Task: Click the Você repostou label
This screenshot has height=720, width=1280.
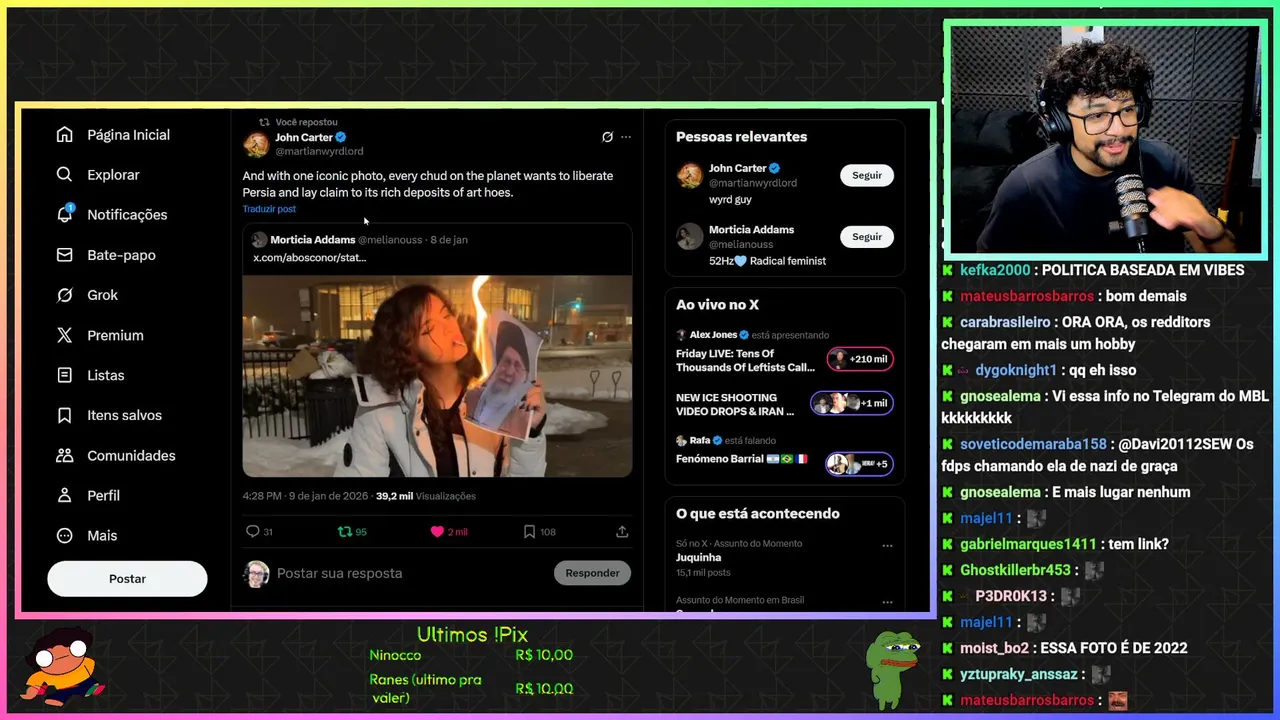Action: [x=306, y=122]
